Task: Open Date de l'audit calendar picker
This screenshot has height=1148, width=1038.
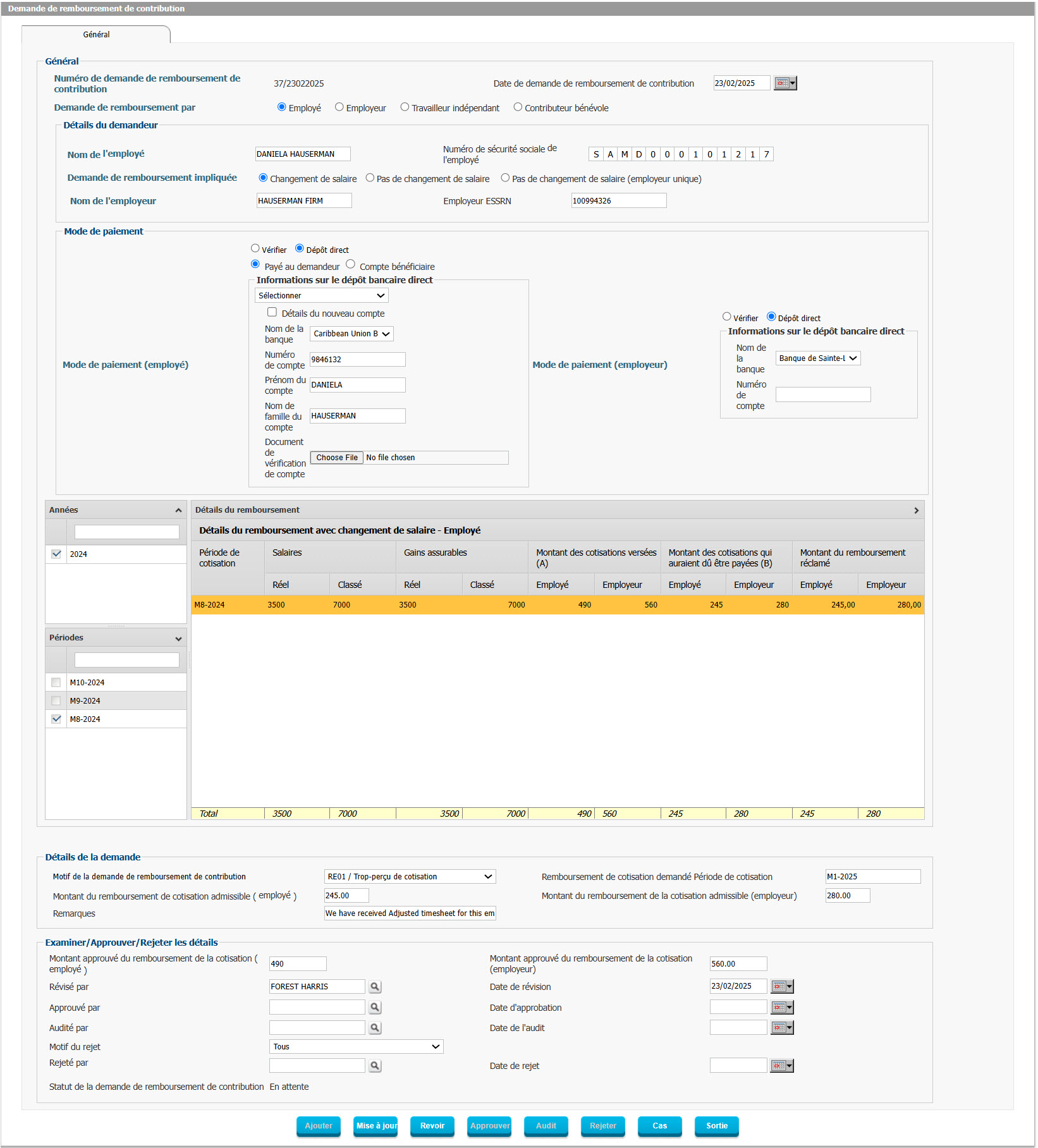Action: point(782,1028)
